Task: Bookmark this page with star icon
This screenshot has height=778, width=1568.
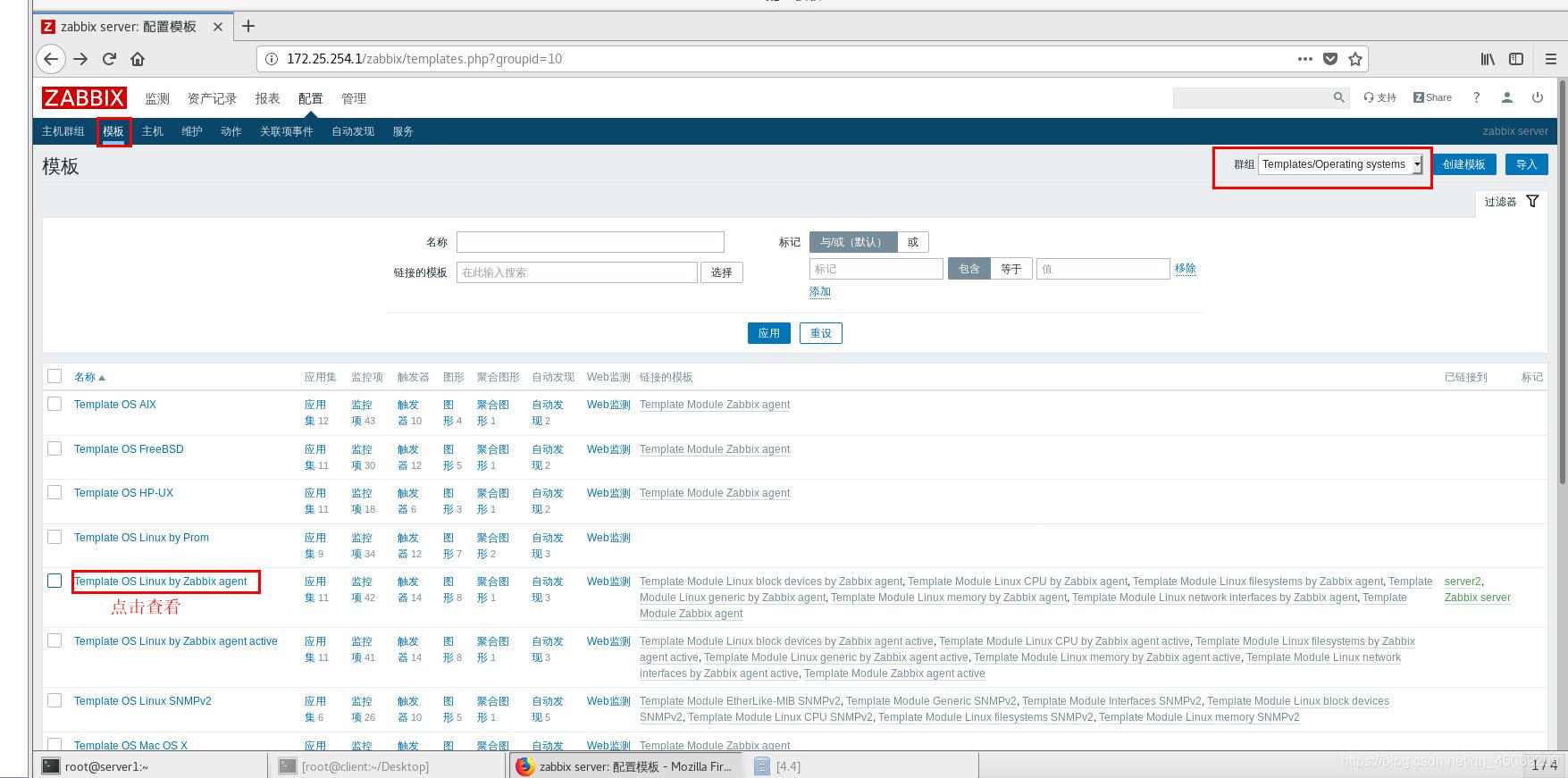Action: pyautogui.click(x=1355, y=59)
